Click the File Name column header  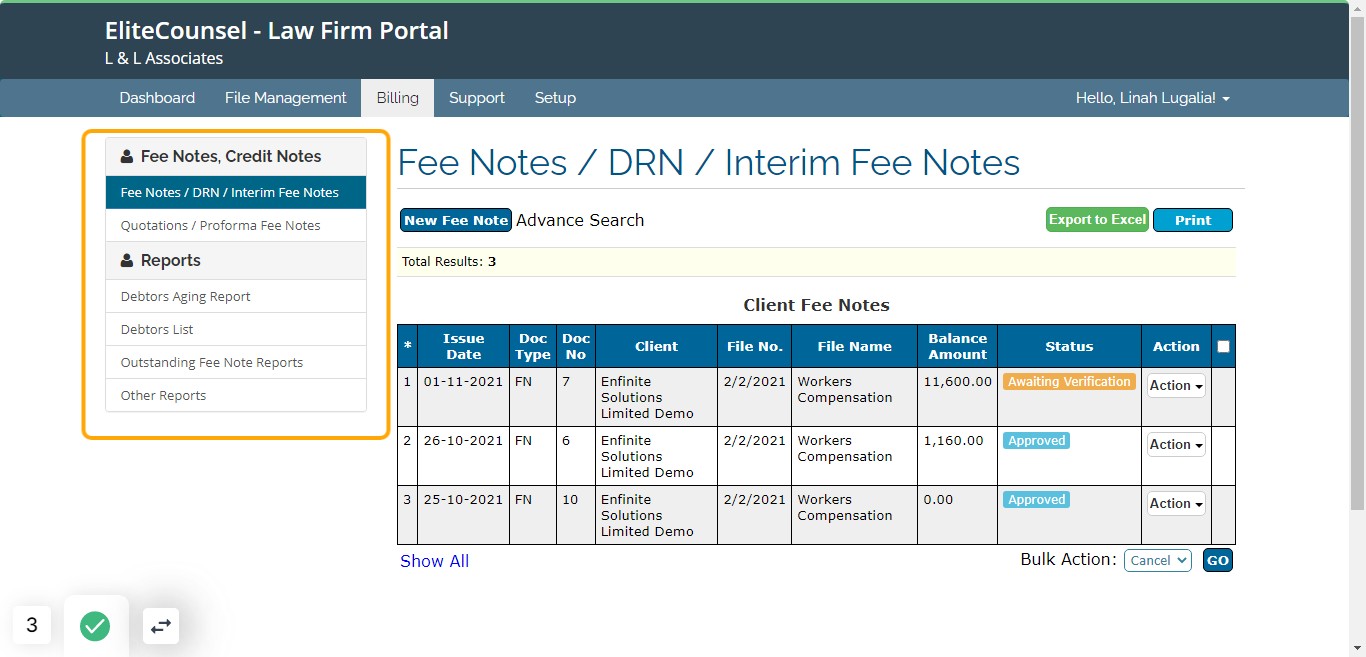854,347
